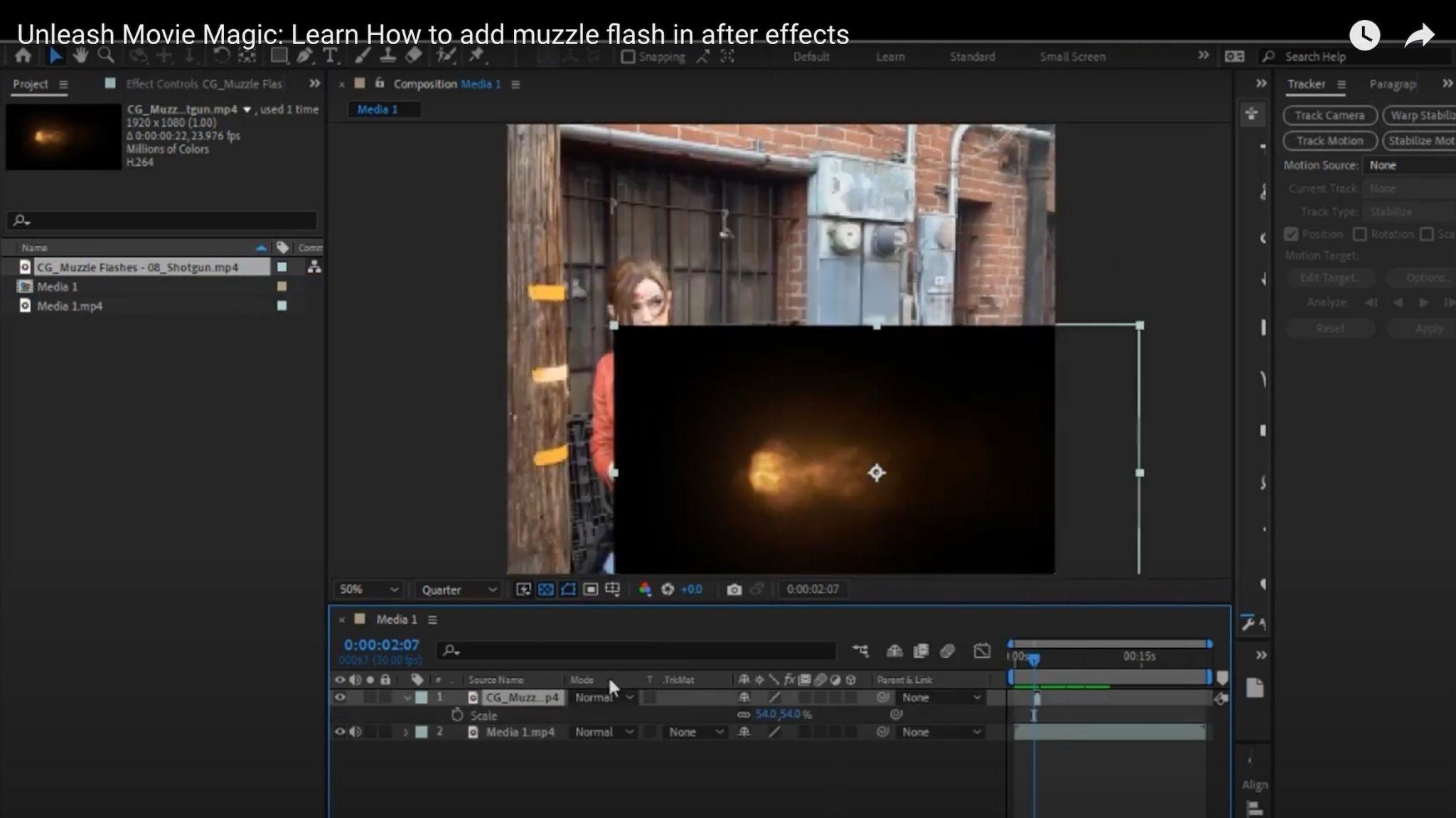Select the Puppet Pin tool

point(476,56)
